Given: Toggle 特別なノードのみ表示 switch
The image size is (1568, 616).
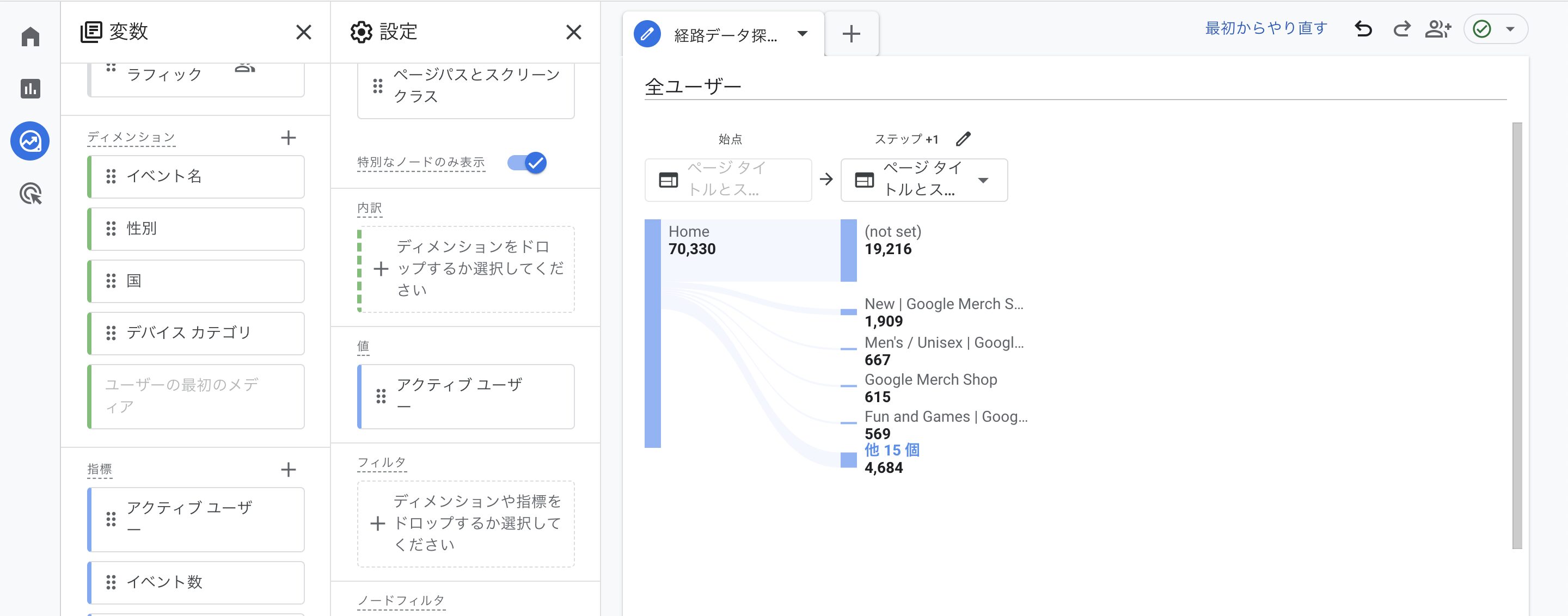Looking at the screenshot, I should click(x=527, y=162).
